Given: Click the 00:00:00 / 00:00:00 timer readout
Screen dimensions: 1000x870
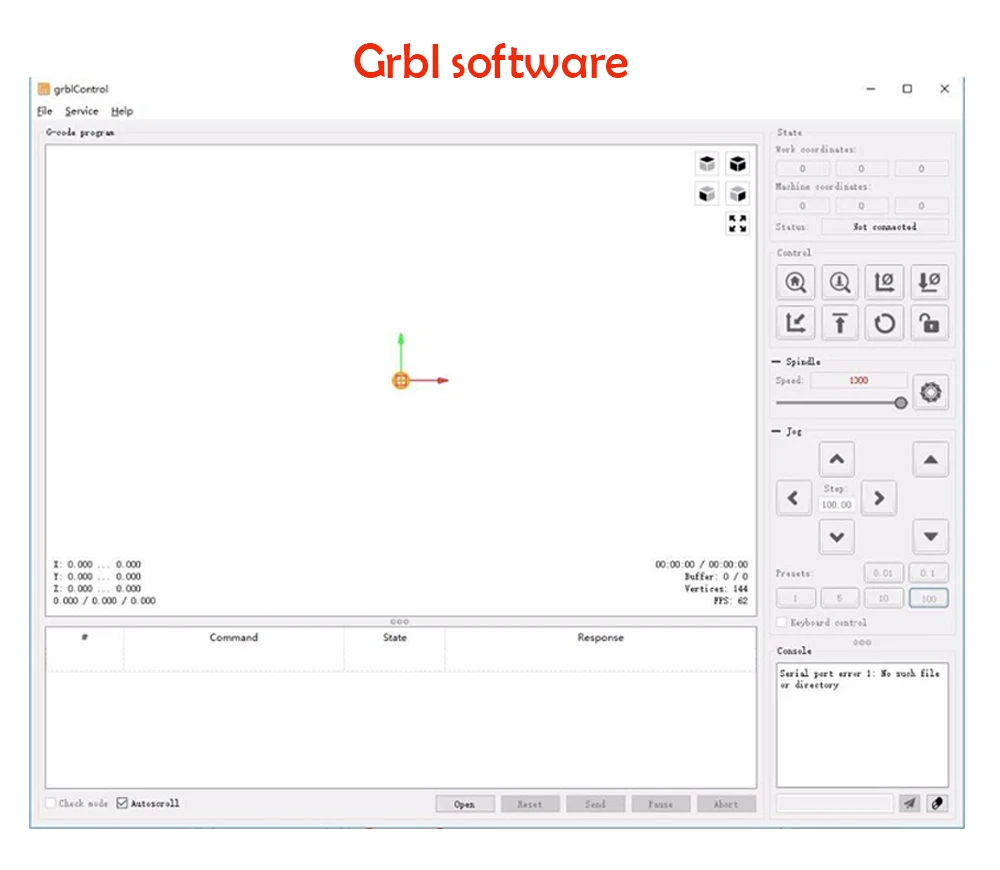Looking at the screenshot, I should click(x=702, y=564).
